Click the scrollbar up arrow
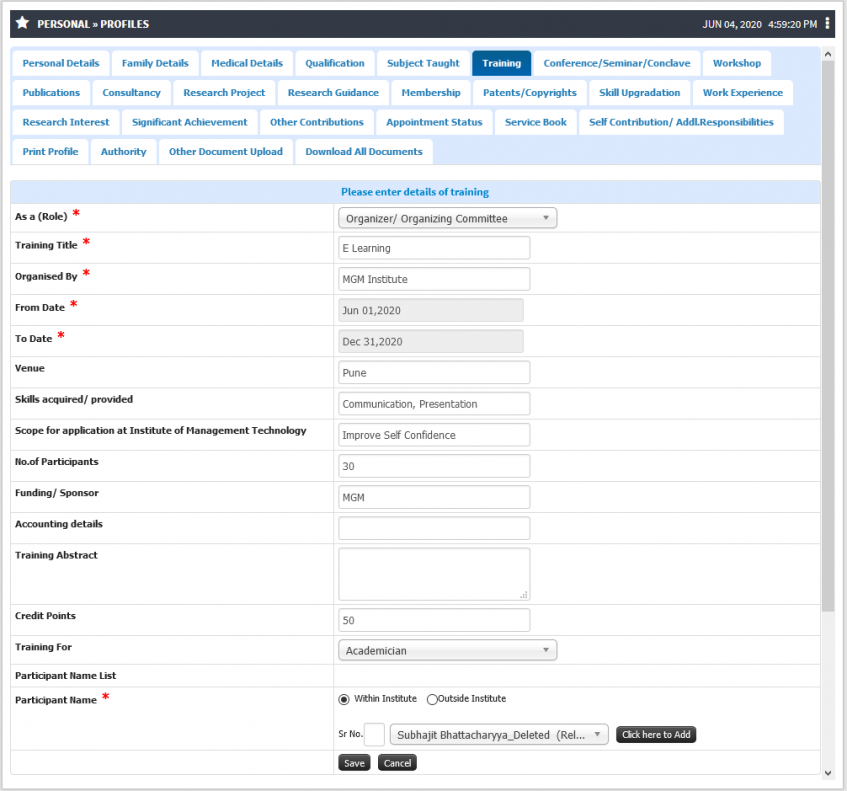847x791 pixels. tap(828, 54)
